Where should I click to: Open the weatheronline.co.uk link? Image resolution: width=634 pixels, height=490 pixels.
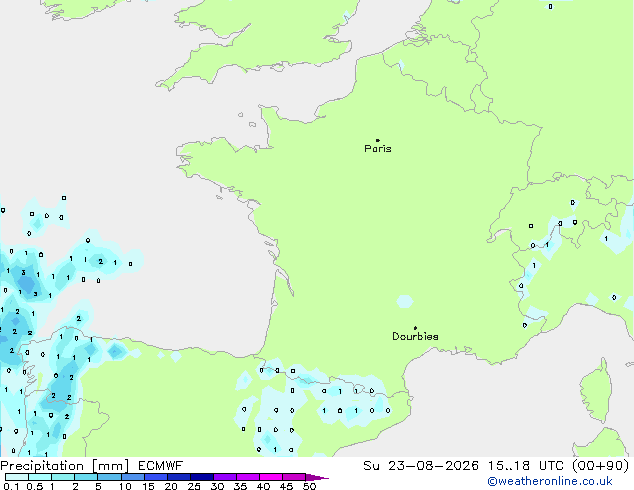[x=550, y=482]
